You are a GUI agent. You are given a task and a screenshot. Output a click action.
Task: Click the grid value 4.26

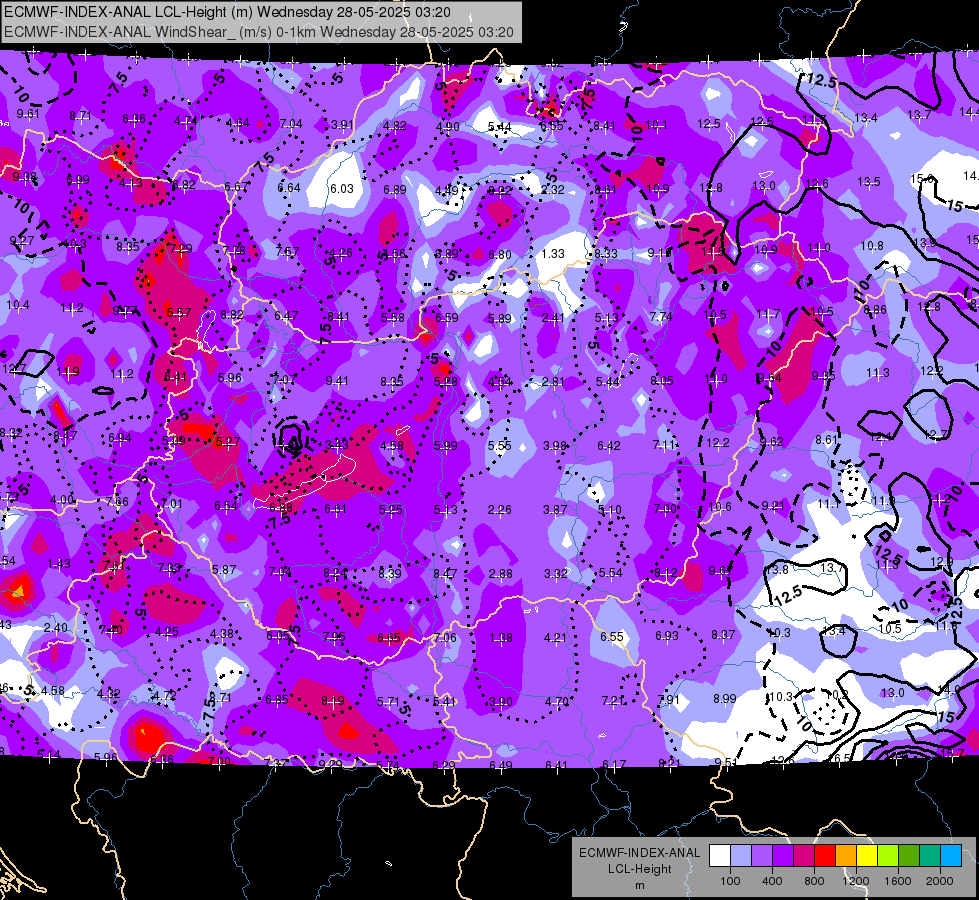click(342, 253)
